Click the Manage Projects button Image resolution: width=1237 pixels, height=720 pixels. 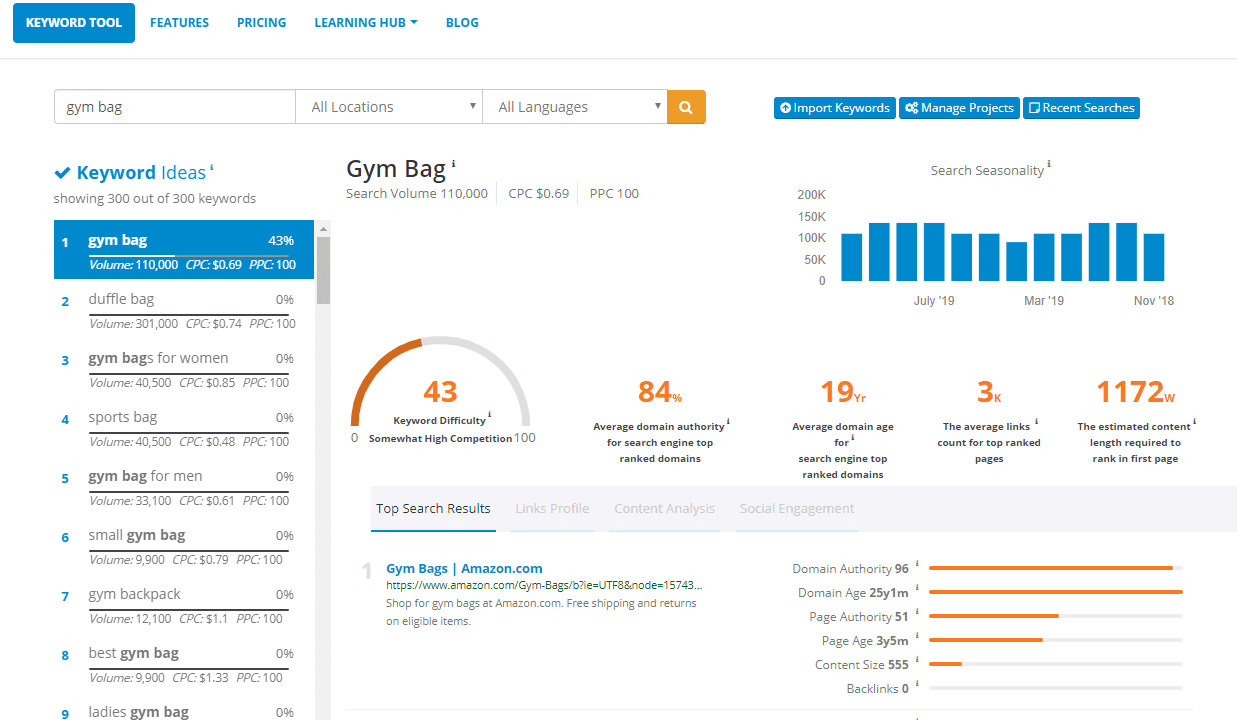pyautogui.click(x=959, y=108)
